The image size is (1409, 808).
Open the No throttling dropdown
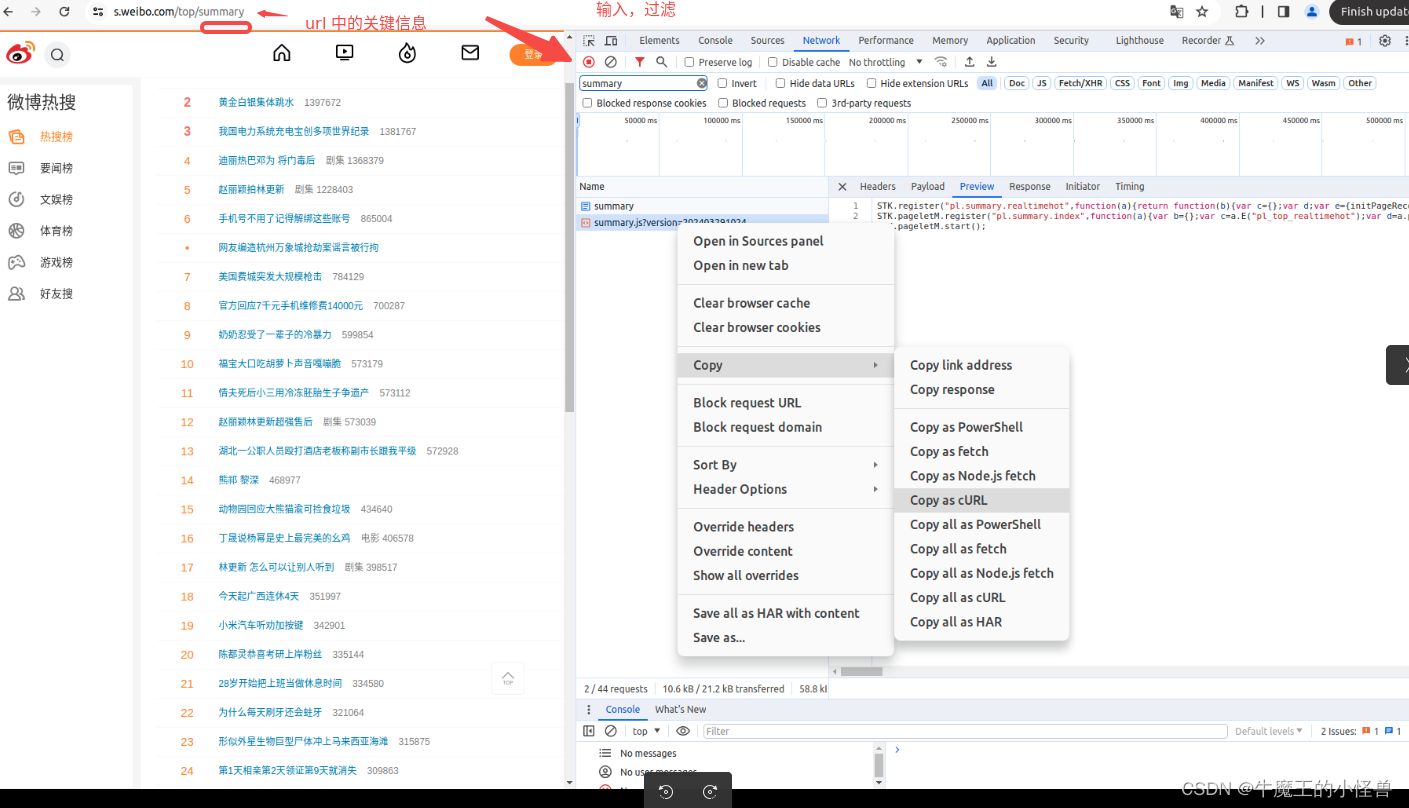886,62
